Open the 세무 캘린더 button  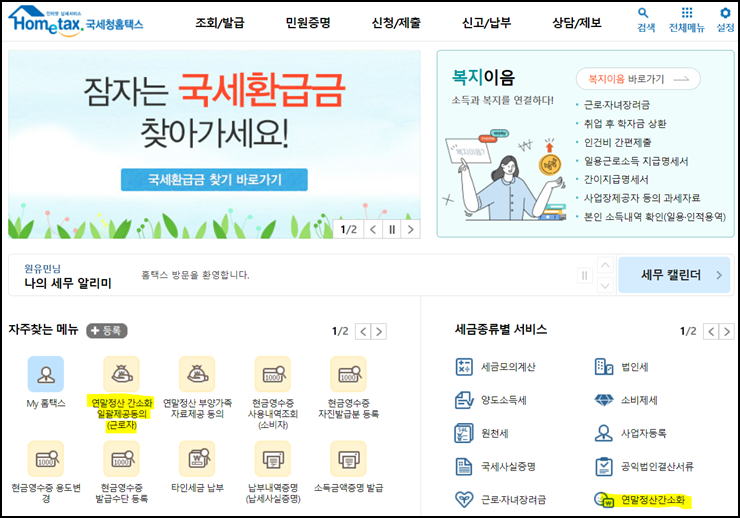pyautogui.click(x=674, y=275)
